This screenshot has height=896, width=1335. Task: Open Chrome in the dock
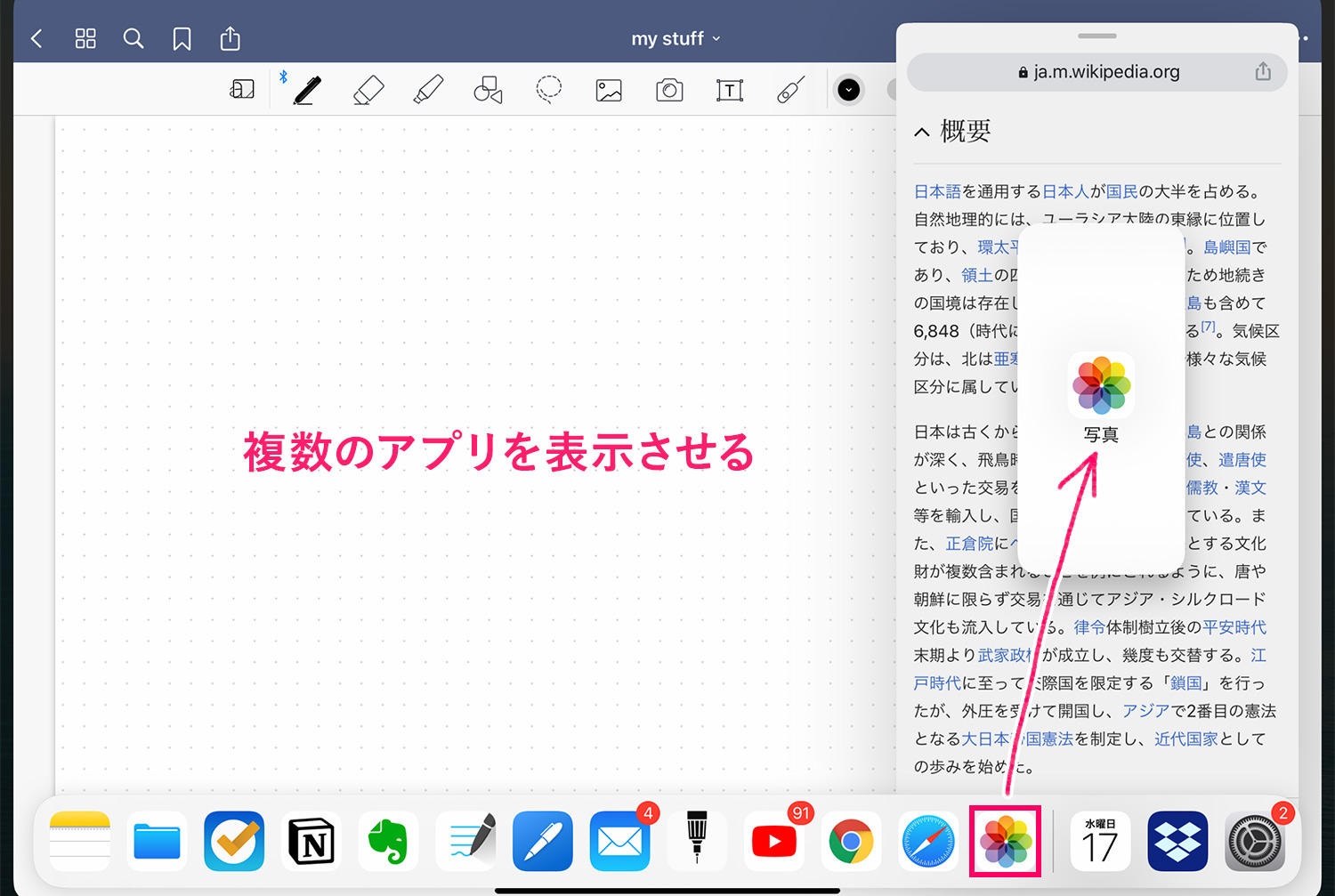coord(852,841)
